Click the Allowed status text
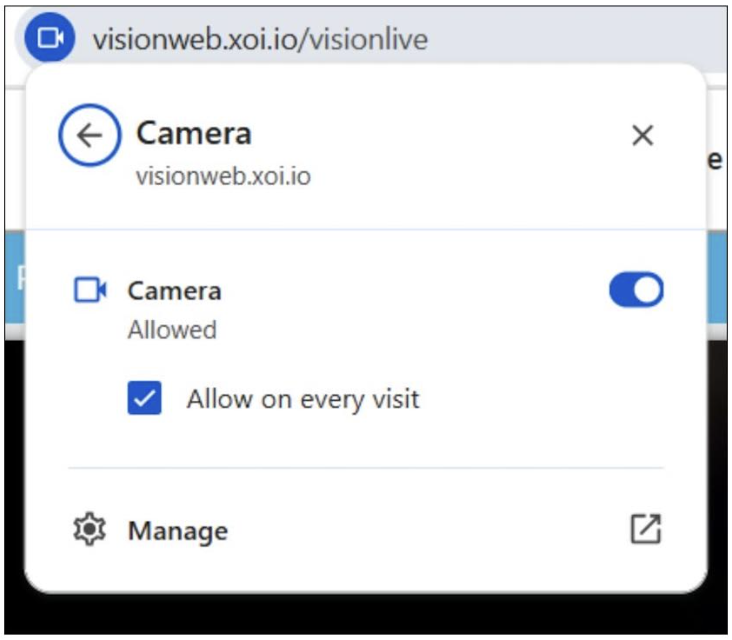This screenshot has width=732, height=640. tap(172, 330)
